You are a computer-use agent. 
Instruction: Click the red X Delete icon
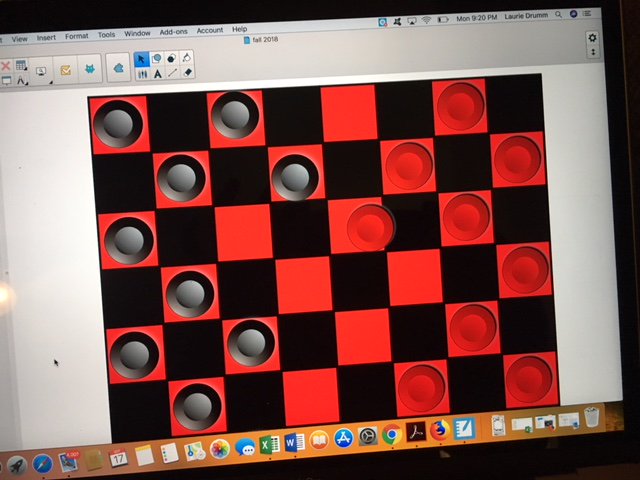pyautogui.click(x=5, y=67)
